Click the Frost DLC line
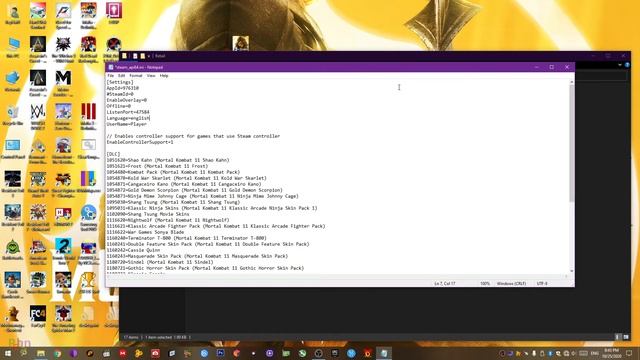Viewport: 640px width, 360px height. (x=157, y=166)
